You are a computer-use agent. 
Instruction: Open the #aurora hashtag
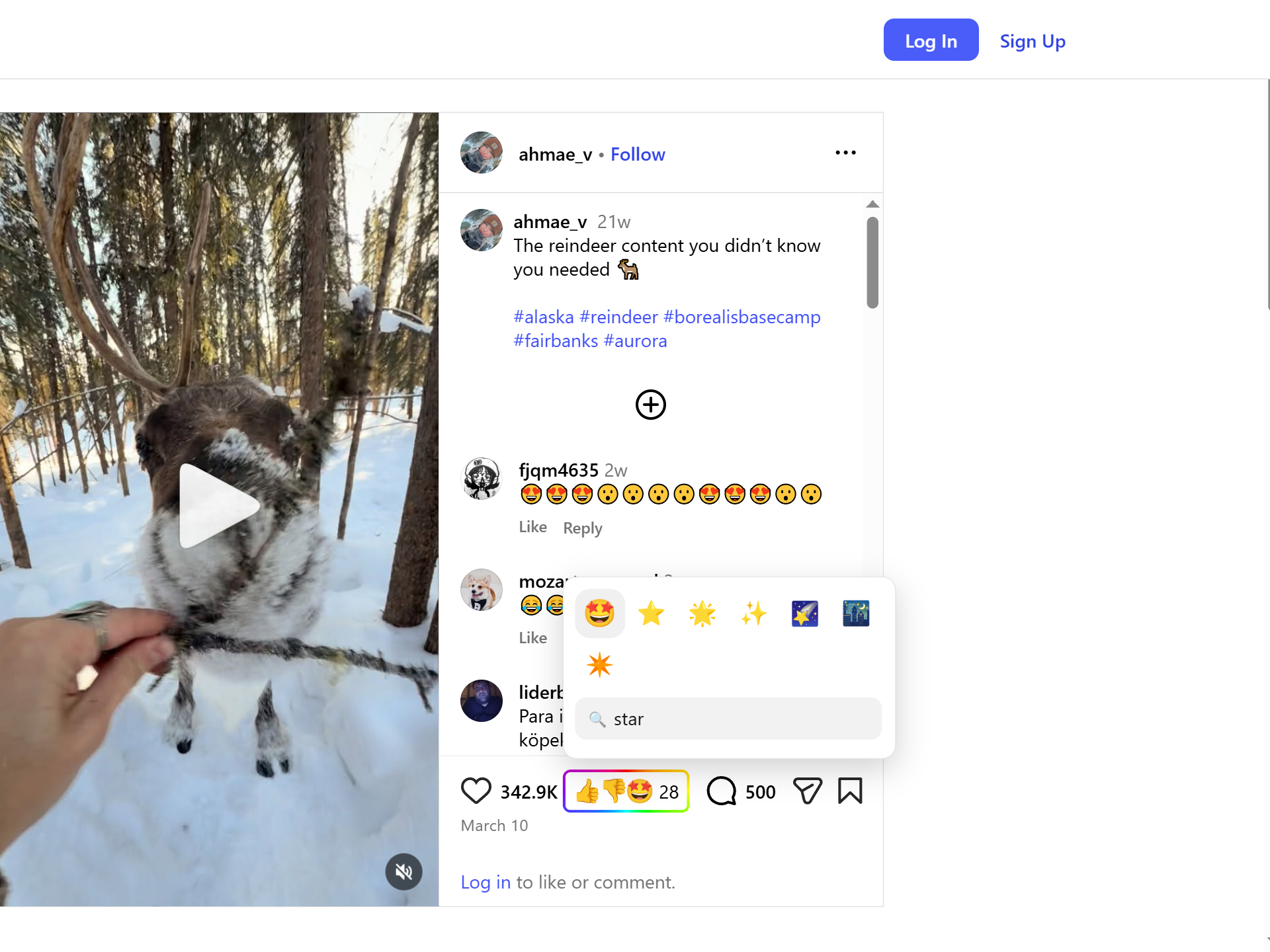click(635, 341)
